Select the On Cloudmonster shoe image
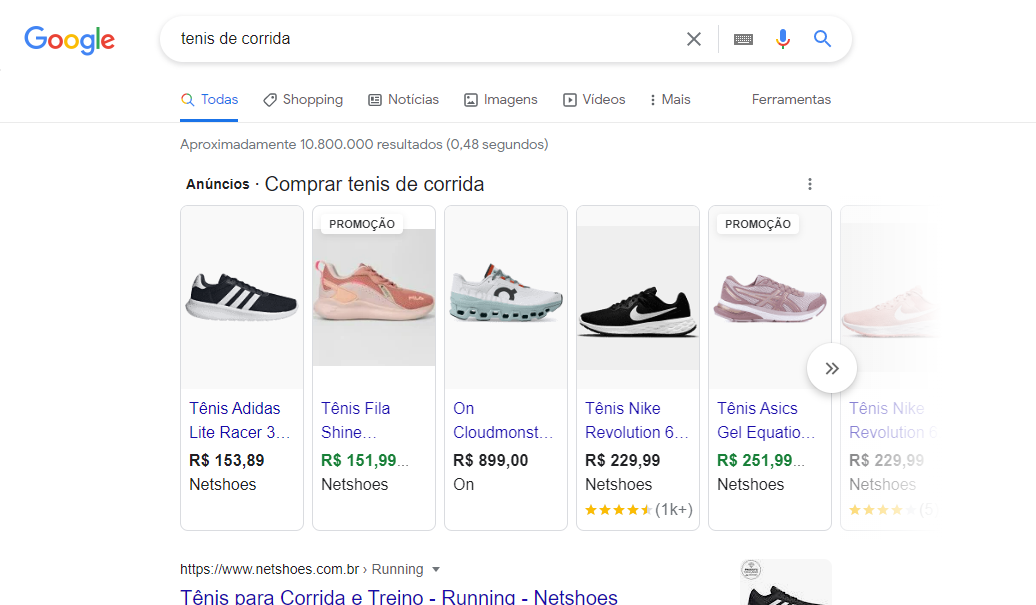The image size is (1036, 605). tap(506, 297)
